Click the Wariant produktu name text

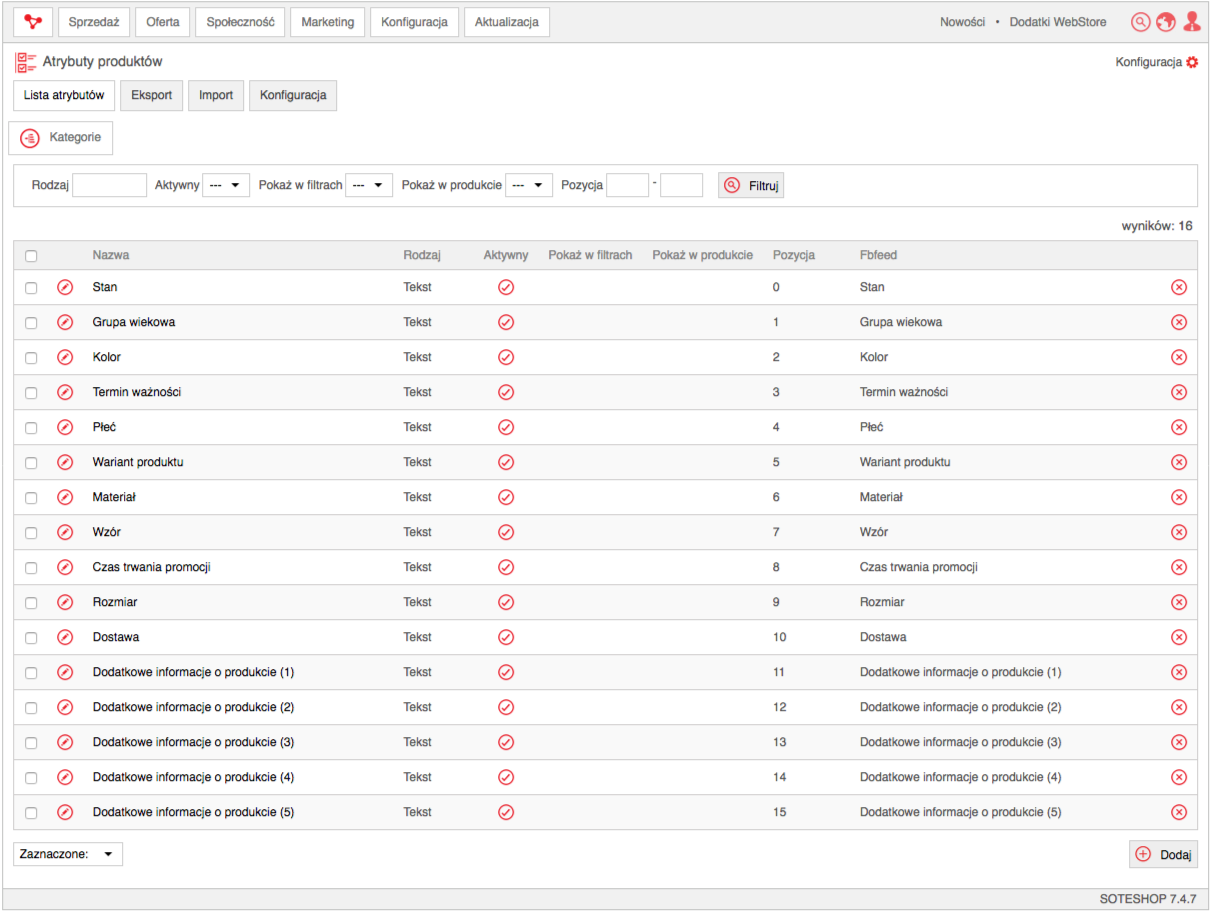(x=138, y=462)
